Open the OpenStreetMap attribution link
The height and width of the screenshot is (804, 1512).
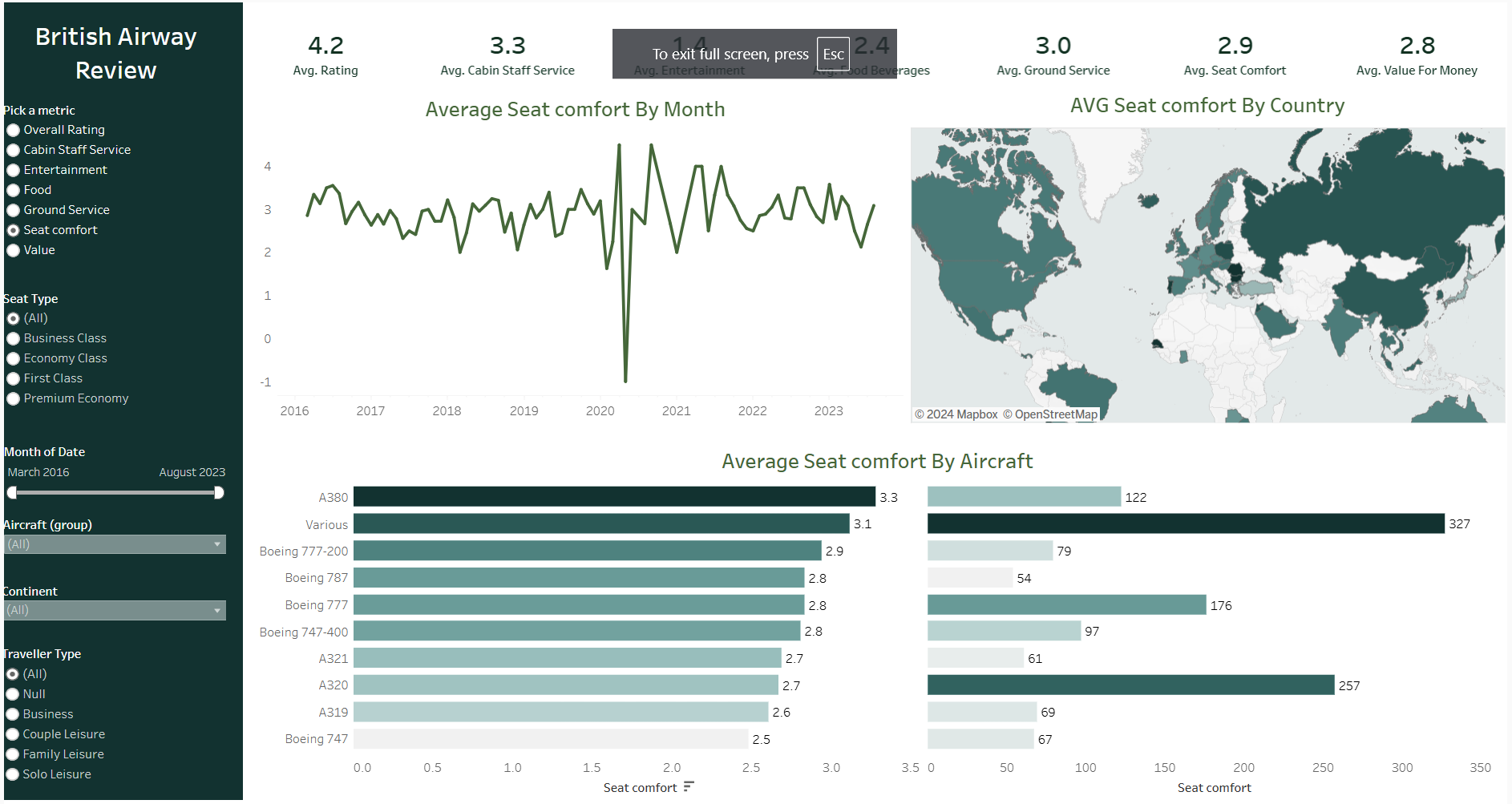tap(1050, 414)
